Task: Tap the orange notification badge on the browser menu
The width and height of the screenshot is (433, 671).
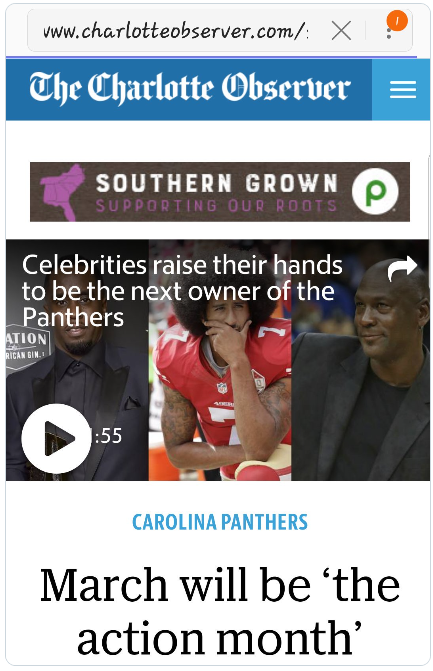Action: pos(397,21)
